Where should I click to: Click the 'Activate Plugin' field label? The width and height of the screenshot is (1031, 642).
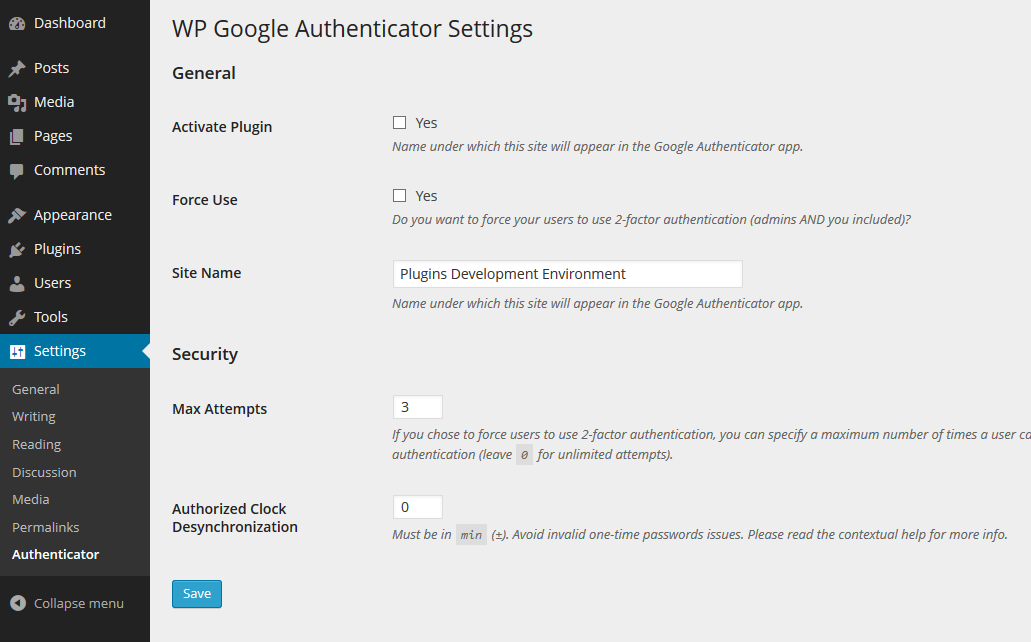pos(222,127)
